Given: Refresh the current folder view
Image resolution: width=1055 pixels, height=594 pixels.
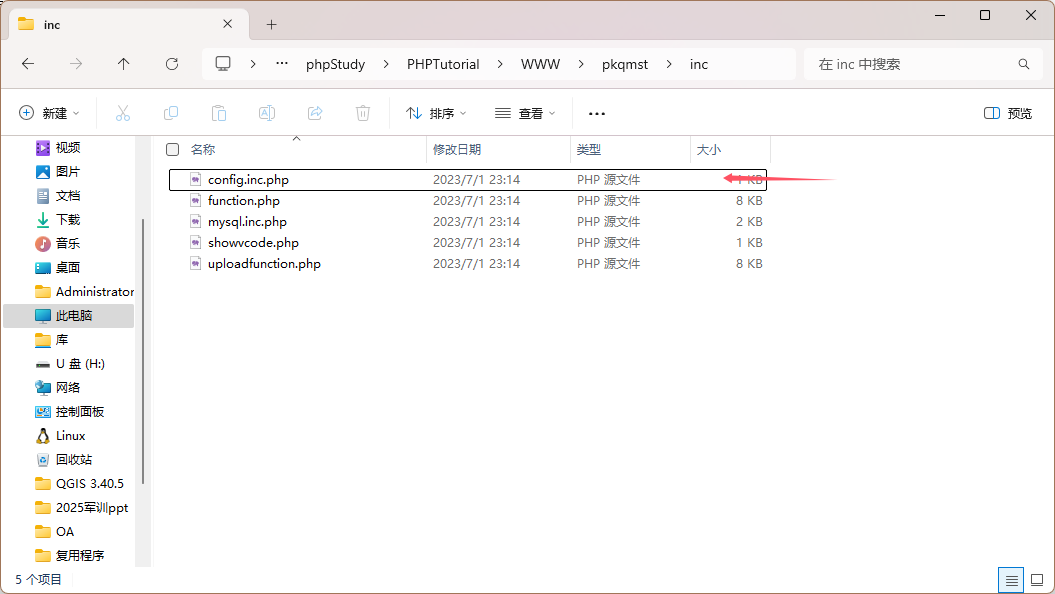Looking at the screenshot, I should [172, 64].
